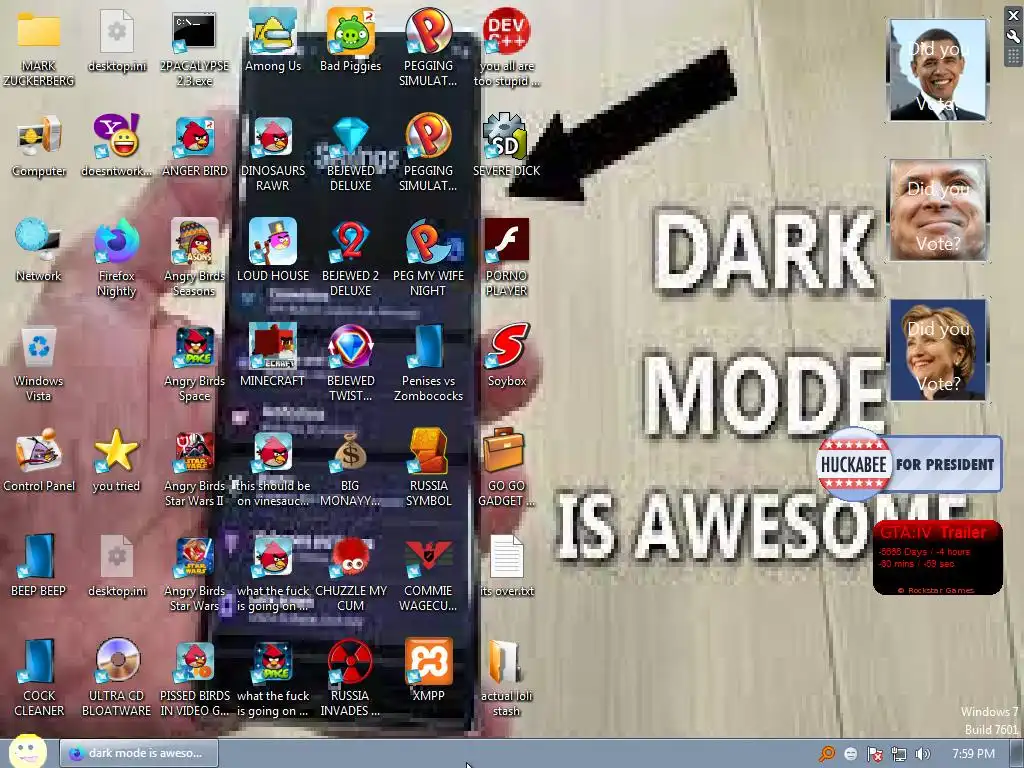
Task: Click the Huckabee For President gadget
Action: click(909, 464)
